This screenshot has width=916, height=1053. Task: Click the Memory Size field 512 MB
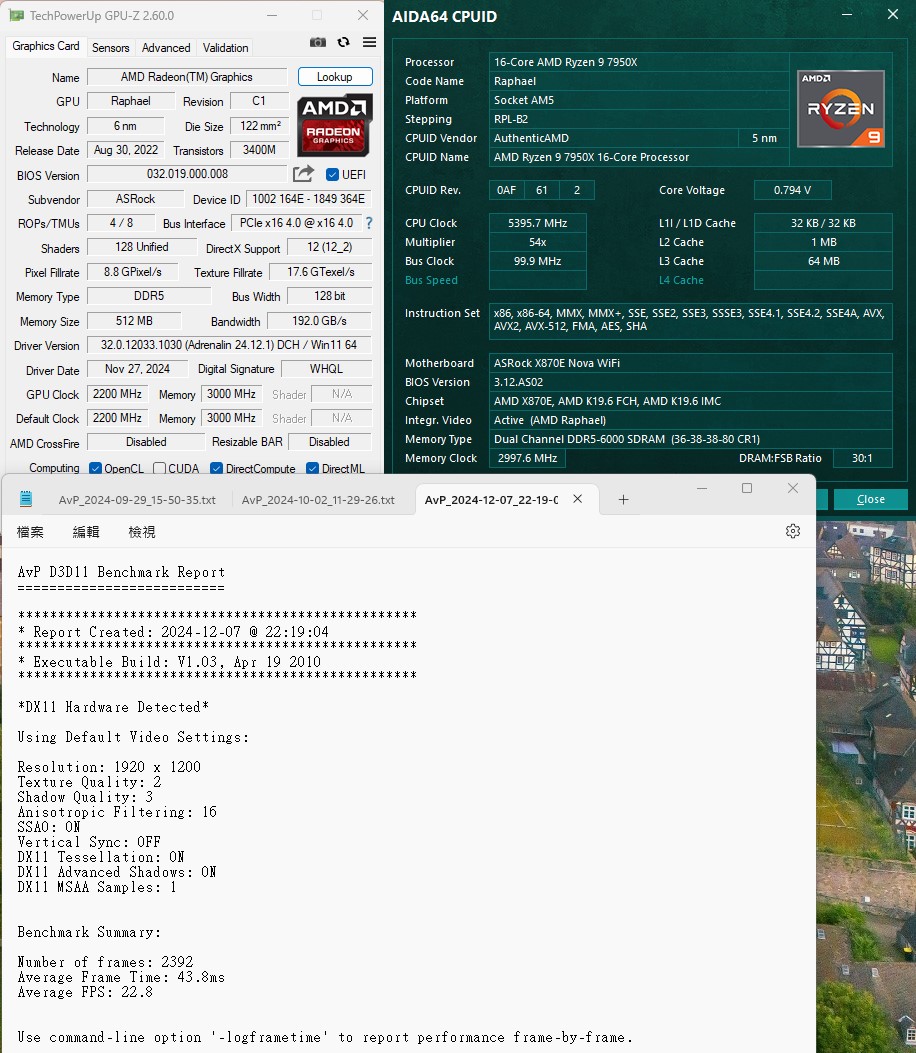[134, 320]
